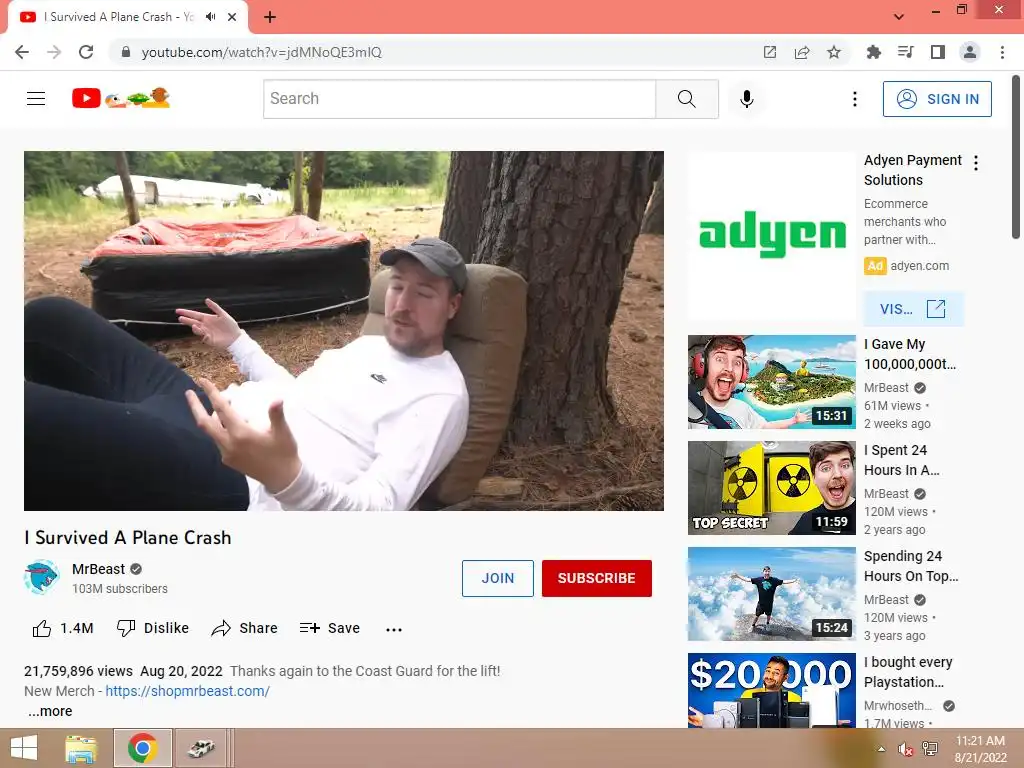Start voice search with the microphone
The image size is (1024, 768).
tap(747, 99)
